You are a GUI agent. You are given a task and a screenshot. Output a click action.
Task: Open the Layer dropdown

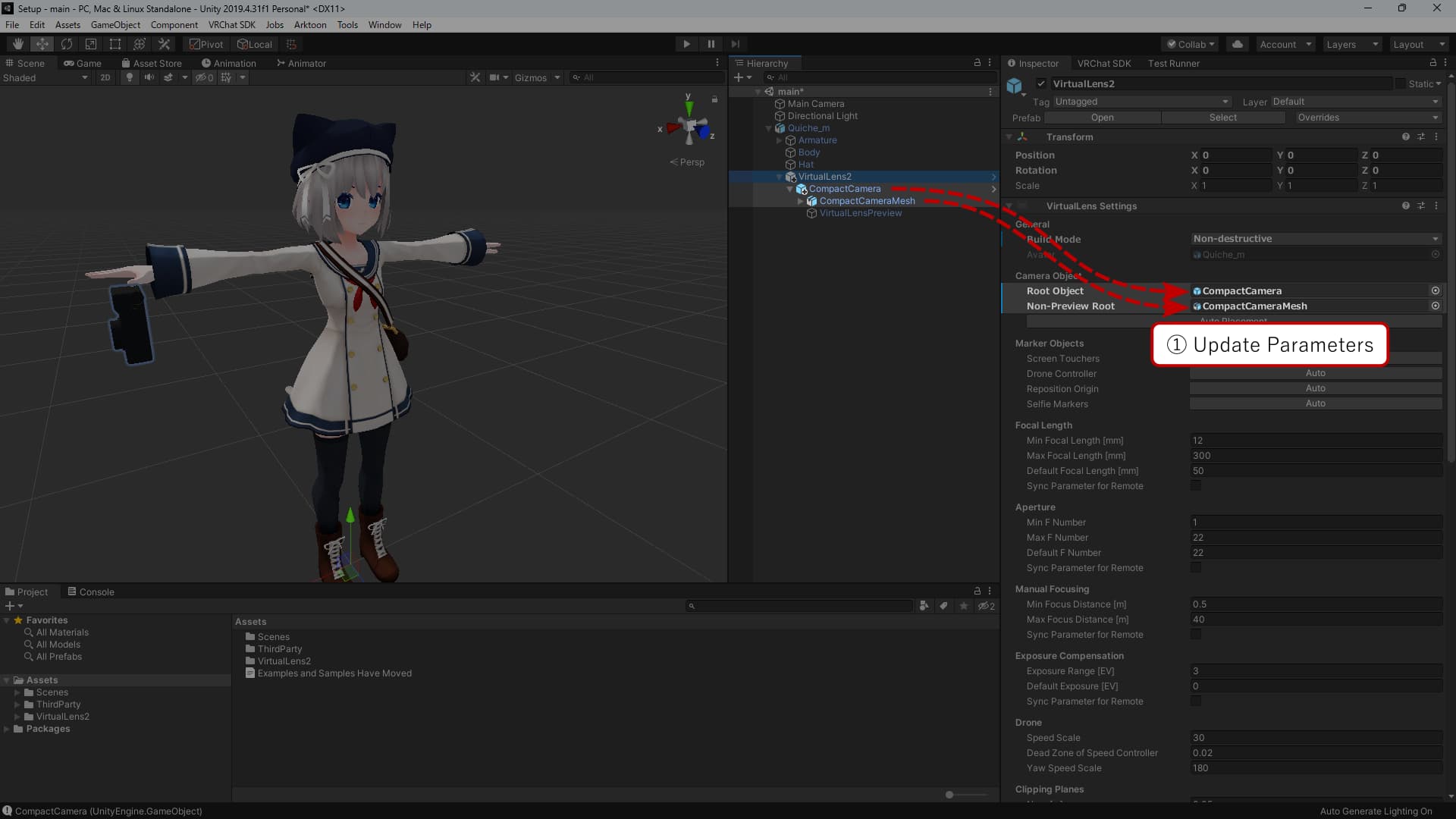click(x=1356, y=102)
